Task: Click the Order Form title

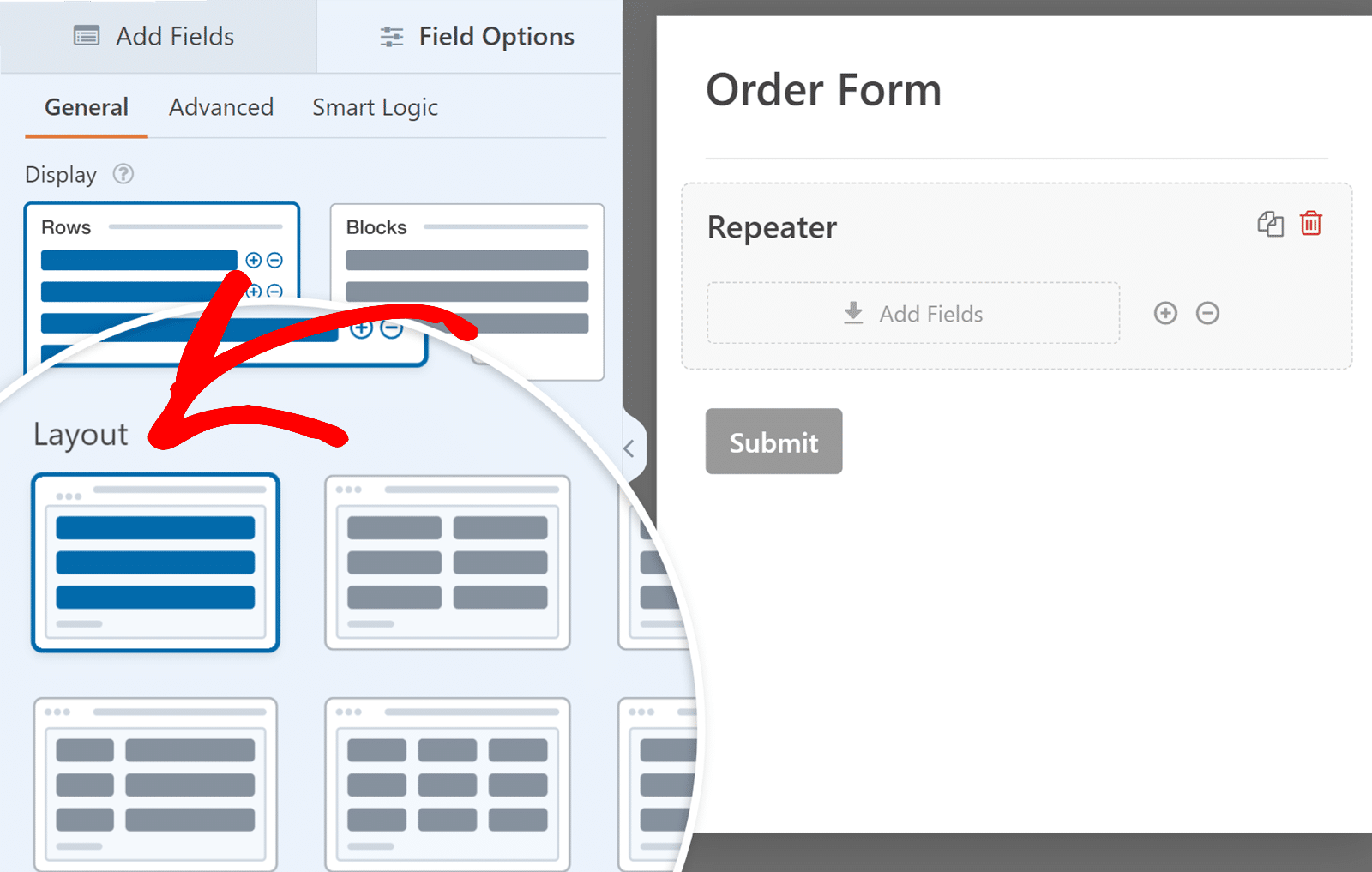Action: [823, 89]
